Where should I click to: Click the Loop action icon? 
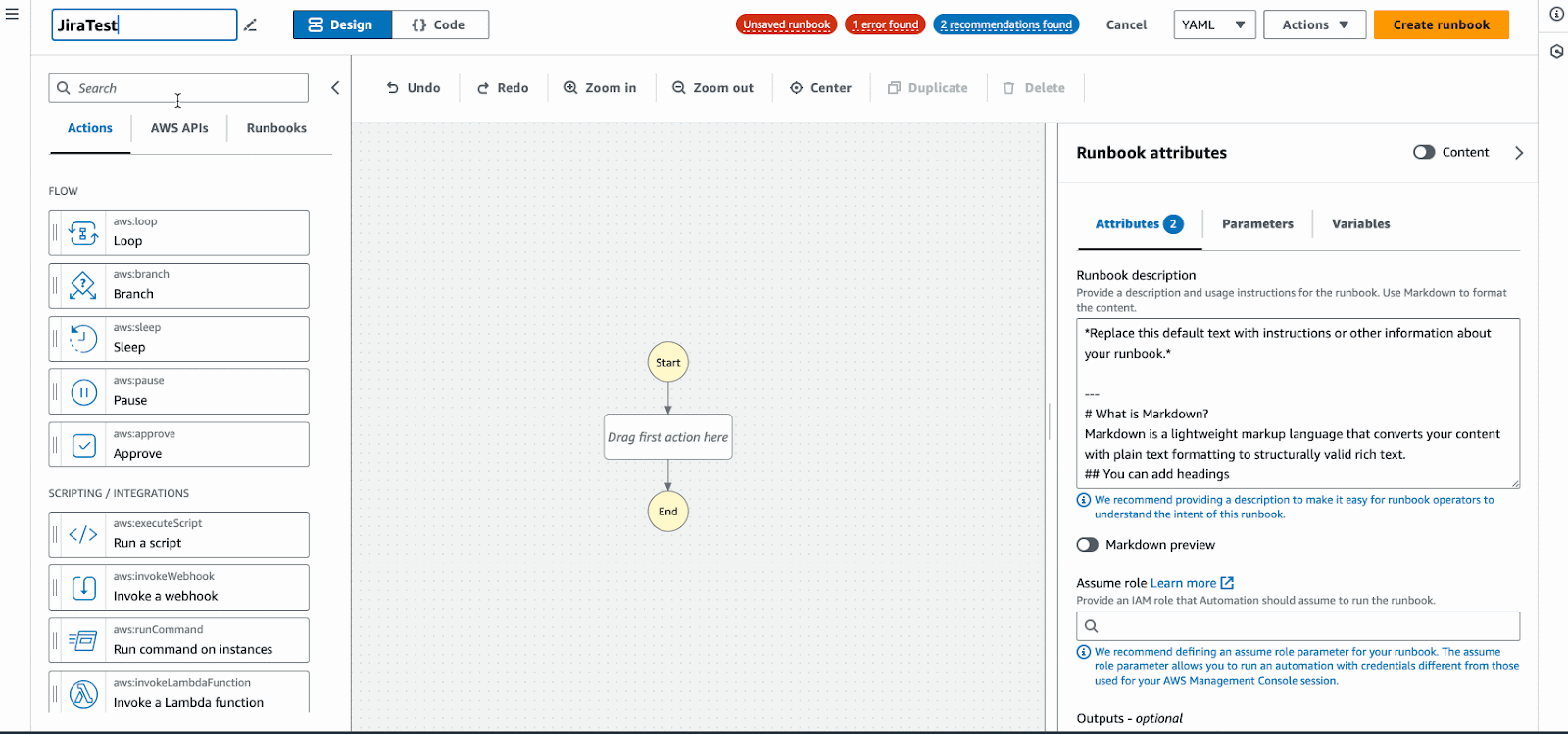pyautogui.click(x=83, y=233)
